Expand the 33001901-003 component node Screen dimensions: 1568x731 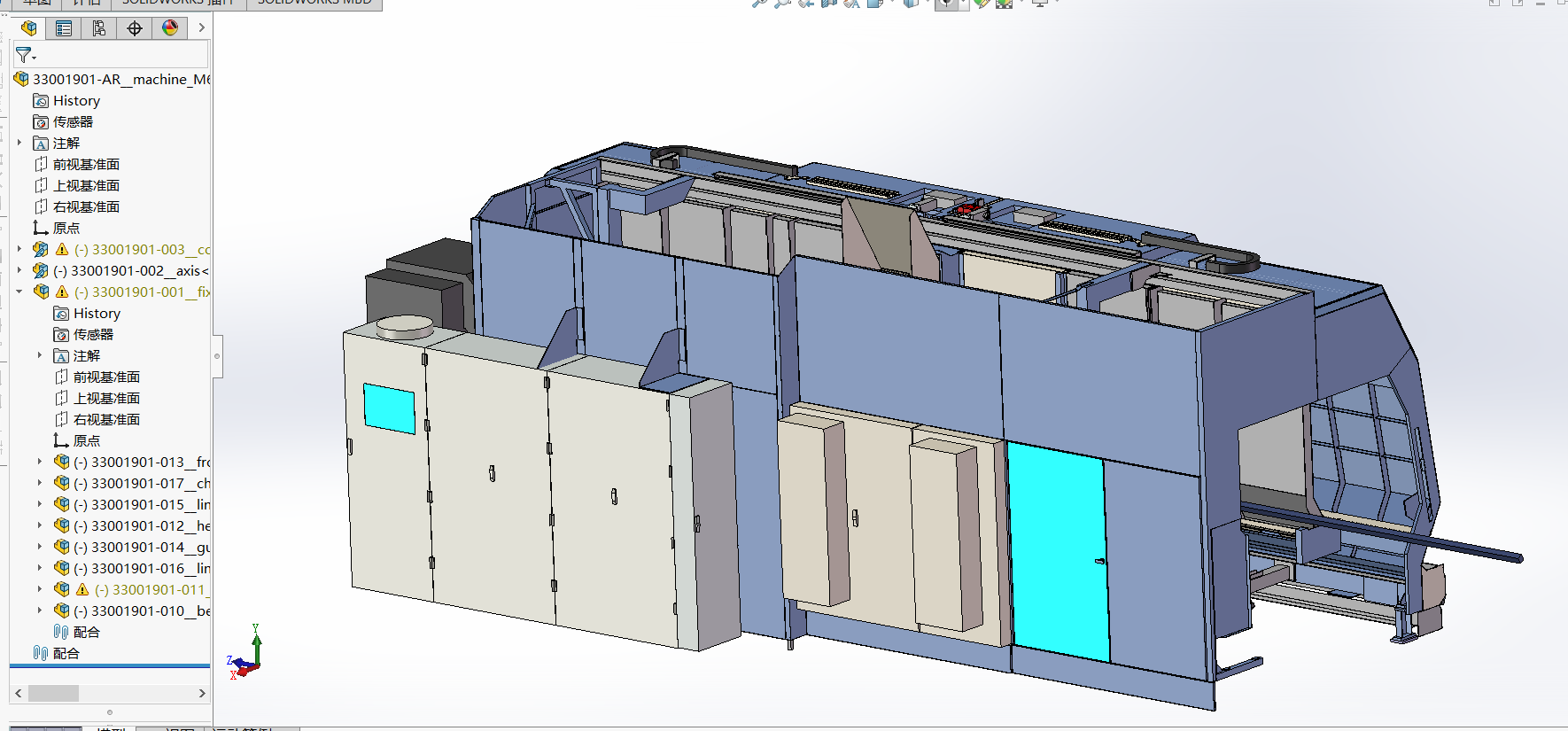tap(19, 249)
